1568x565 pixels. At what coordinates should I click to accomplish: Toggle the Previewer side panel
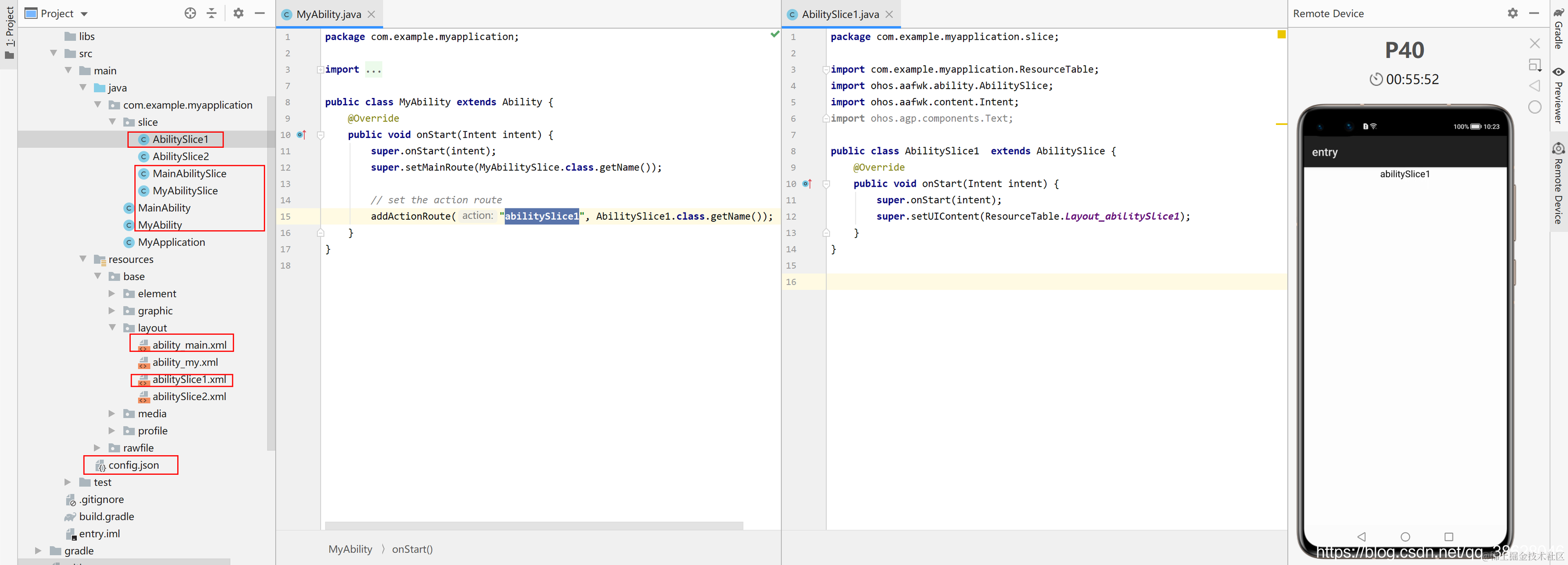point(1559,95)
